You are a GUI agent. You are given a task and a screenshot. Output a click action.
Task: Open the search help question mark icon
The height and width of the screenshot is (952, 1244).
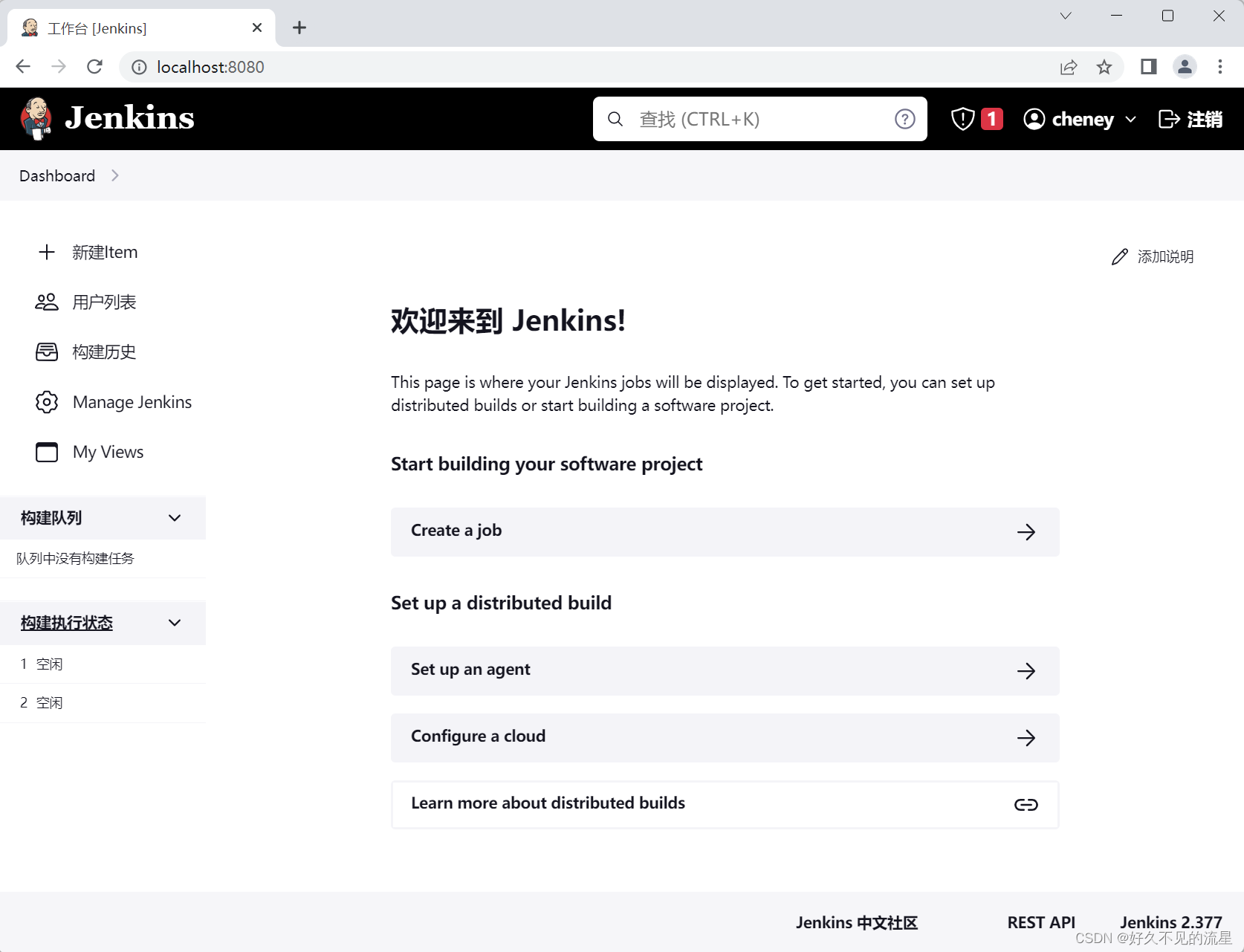click(x=904, y=118)
